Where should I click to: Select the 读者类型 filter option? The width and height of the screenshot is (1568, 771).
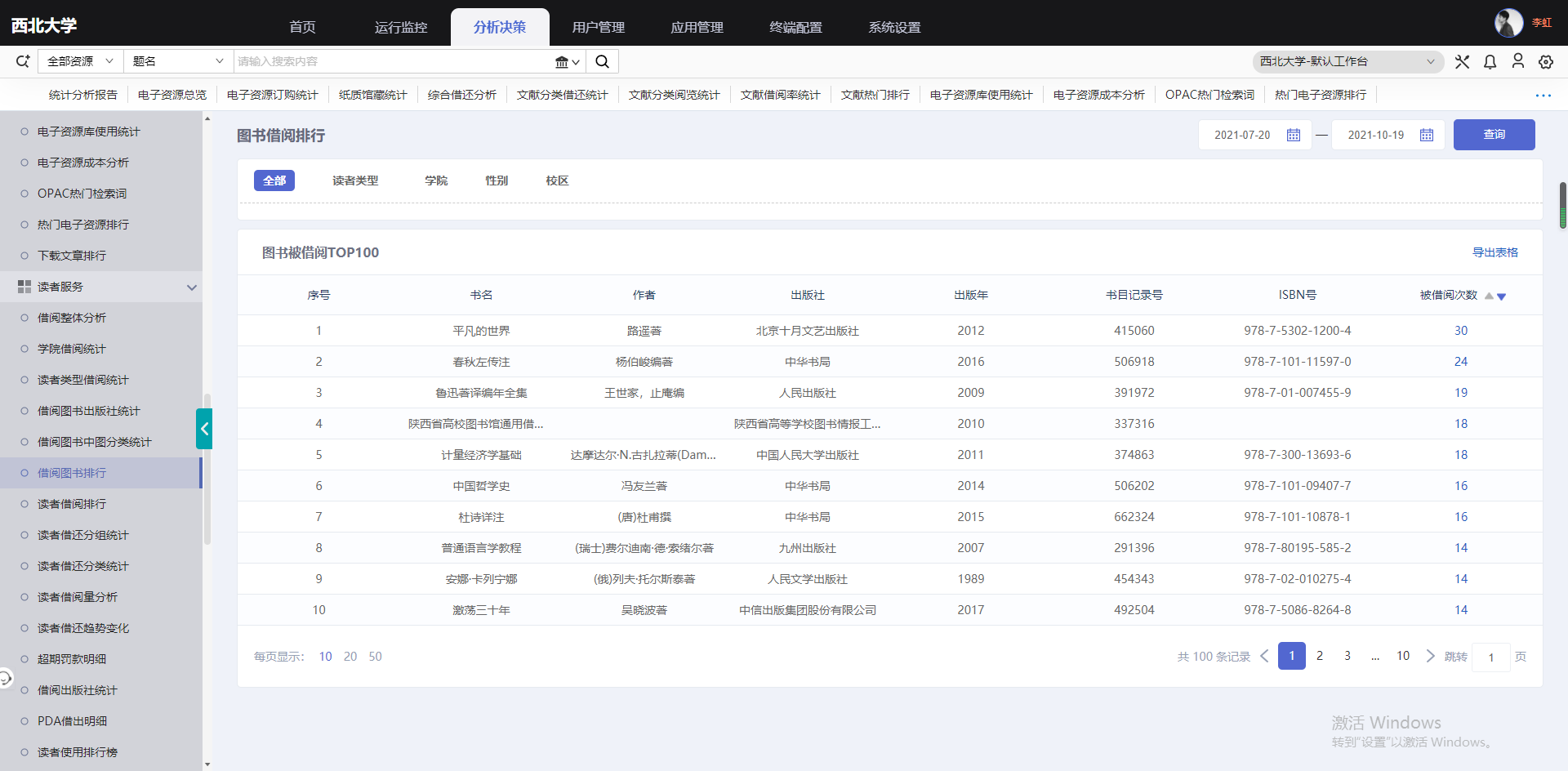(355, 180)
